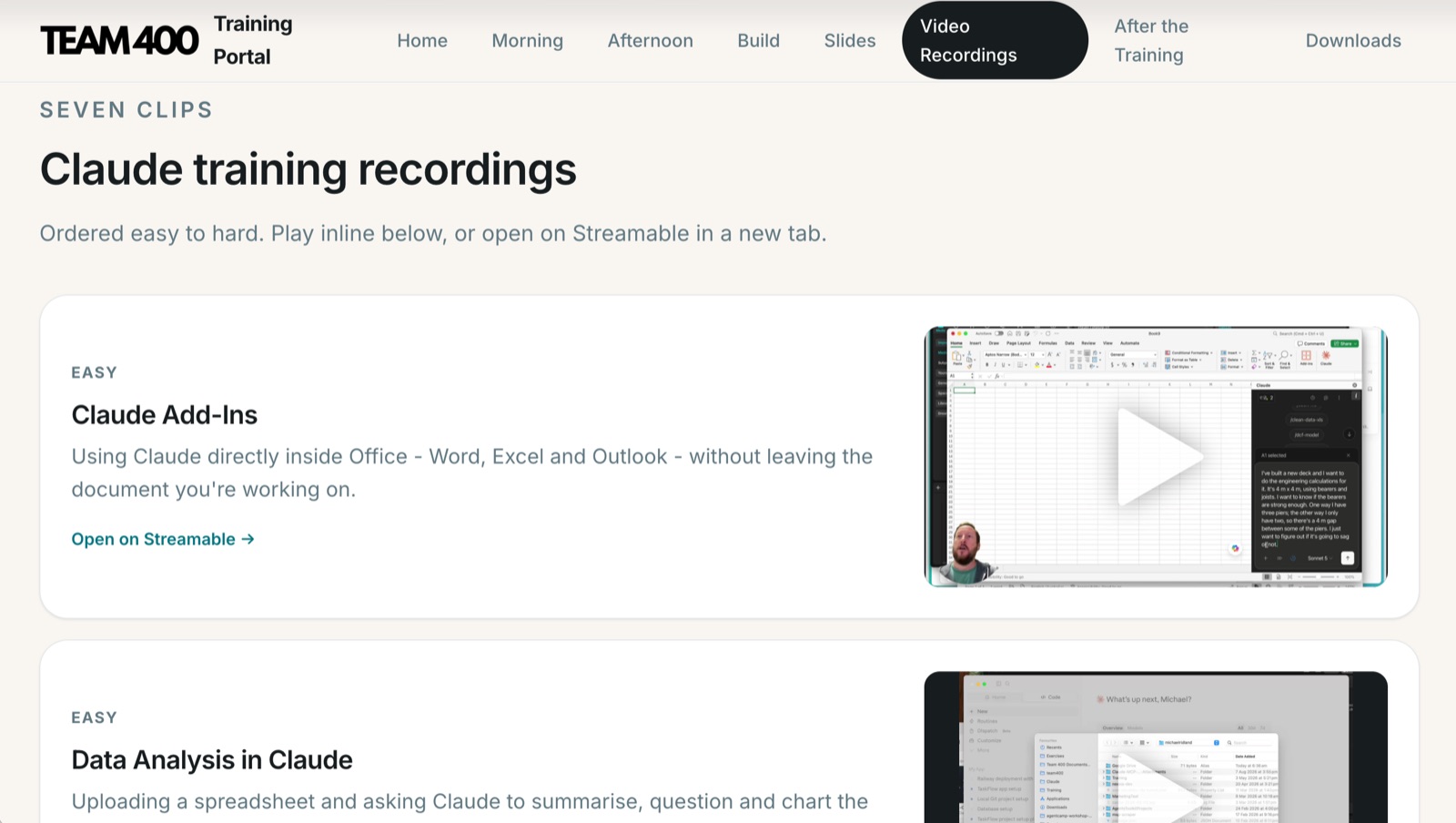The height and width of the screenshot is (823, 1456).
Task: Click the EASY label above Claude Add-Ins
Action: 95,372
